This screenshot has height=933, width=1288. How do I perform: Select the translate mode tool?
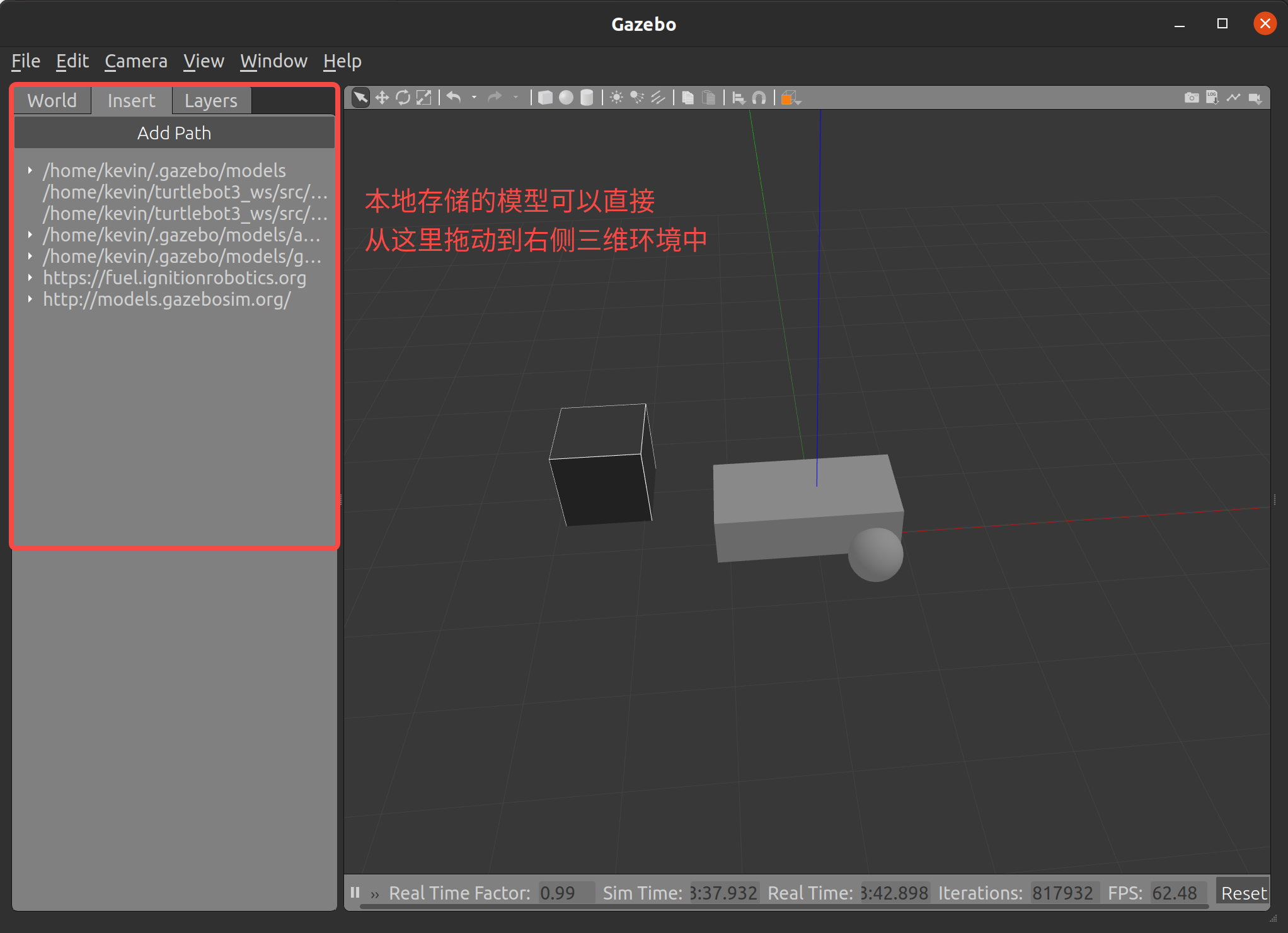(x=382, y=98)
